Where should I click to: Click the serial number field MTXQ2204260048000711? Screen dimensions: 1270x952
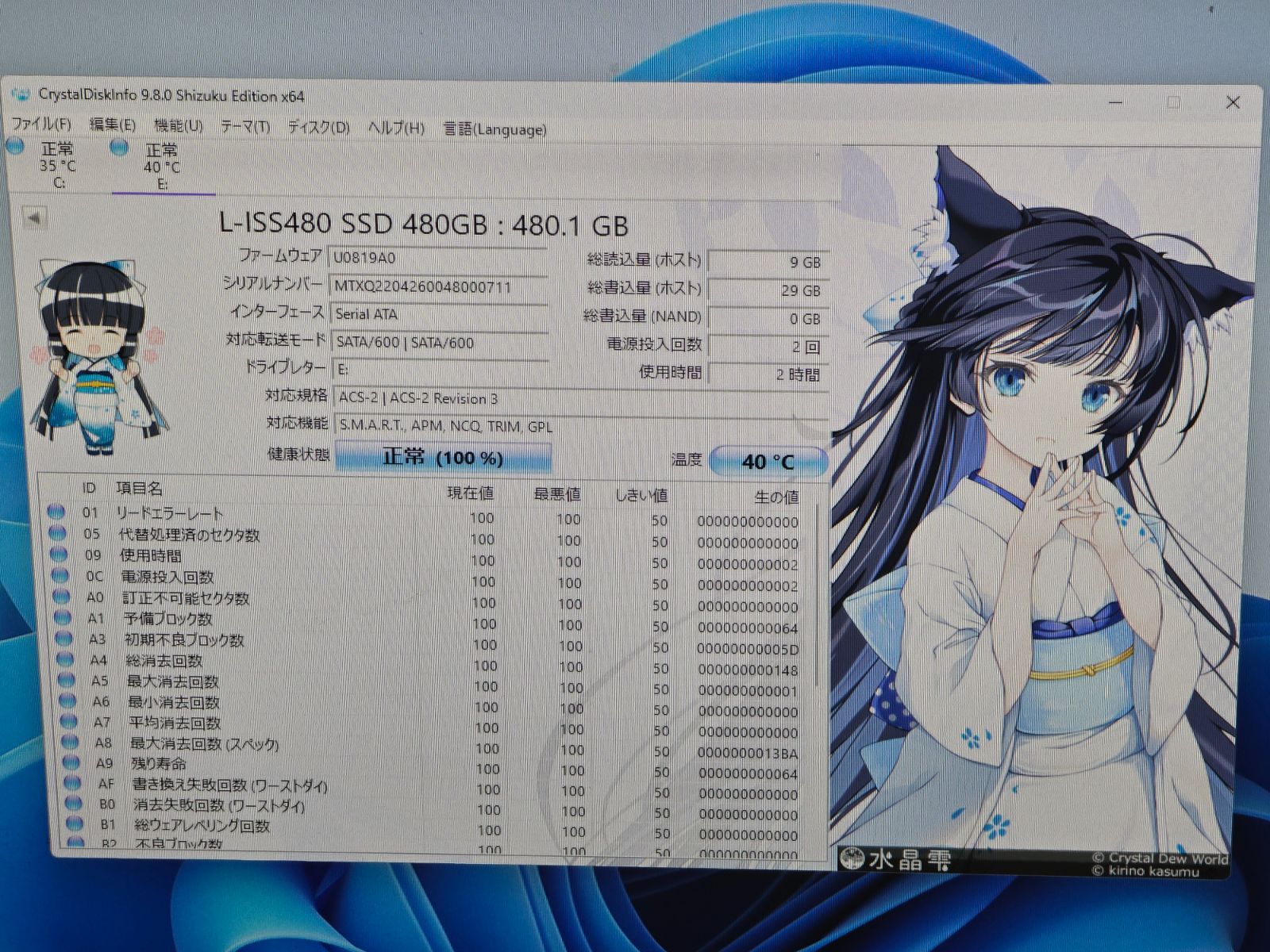(x=438, y=286)
